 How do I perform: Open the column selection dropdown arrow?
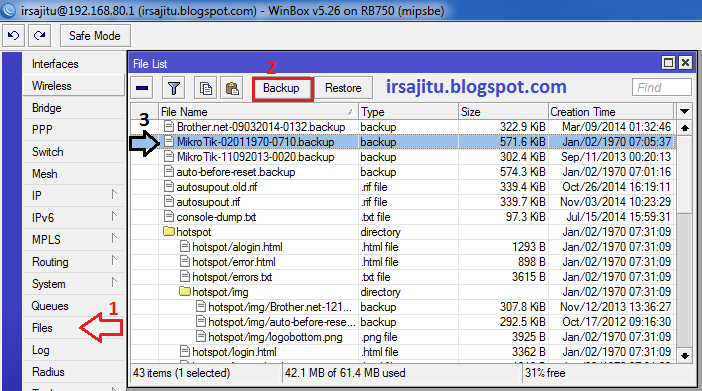(684, 111)
